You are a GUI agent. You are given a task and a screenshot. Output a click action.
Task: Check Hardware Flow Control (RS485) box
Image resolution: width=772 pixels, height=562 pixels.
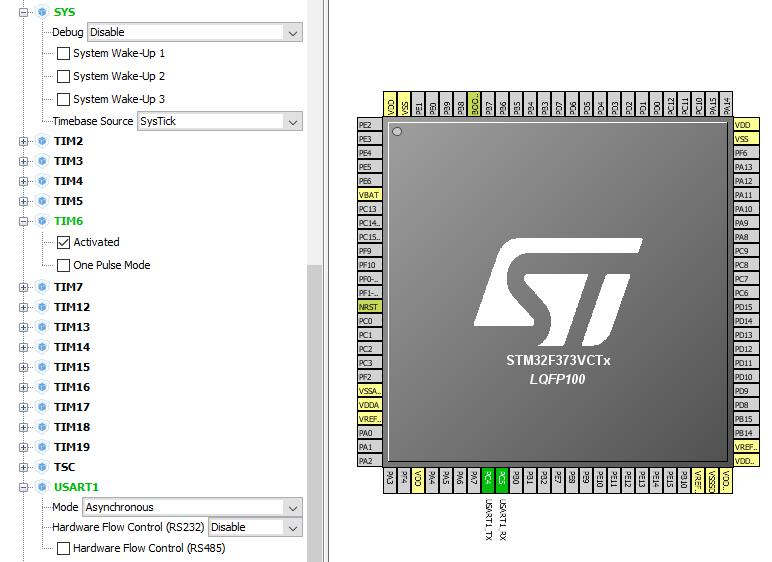[63, 548]
